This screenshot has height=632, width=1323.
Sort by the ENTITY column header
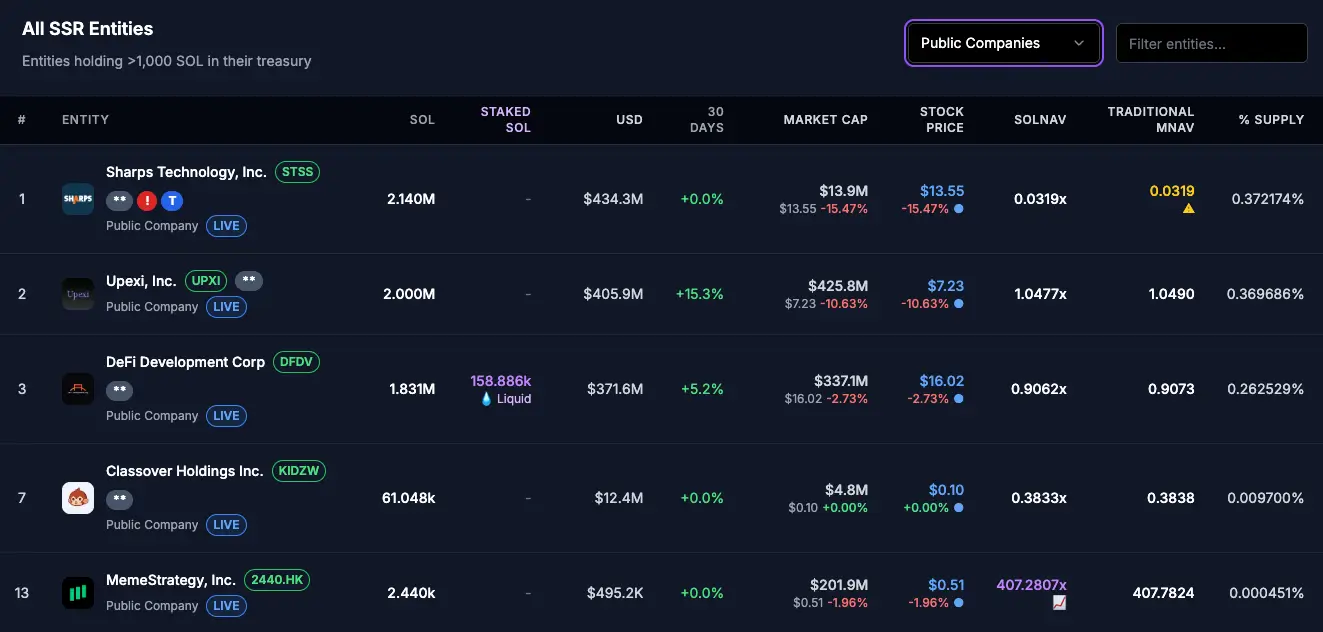pyautogui.click(x=86, y=120)
